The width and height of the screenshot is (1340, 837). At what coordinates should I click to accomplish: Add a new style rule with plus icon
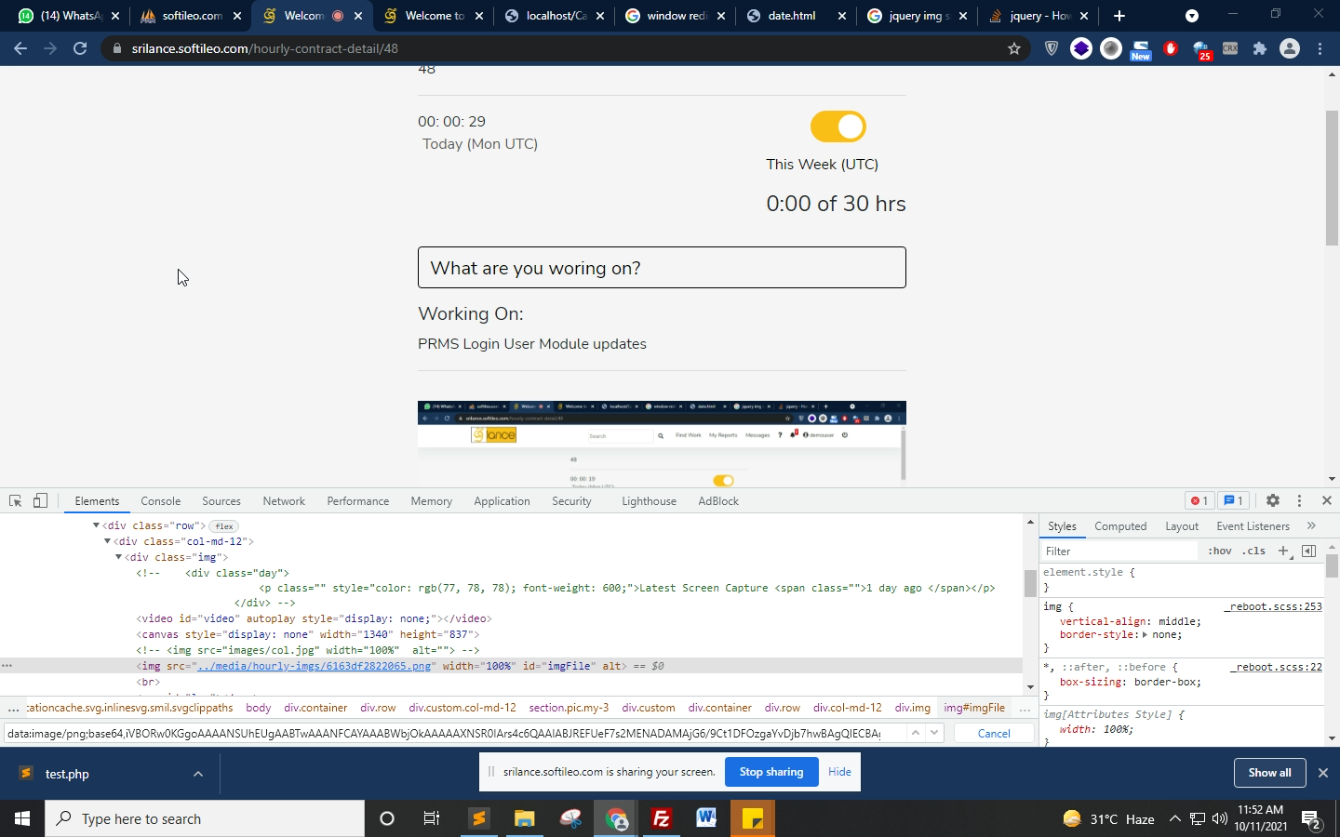click(1283, 551)
